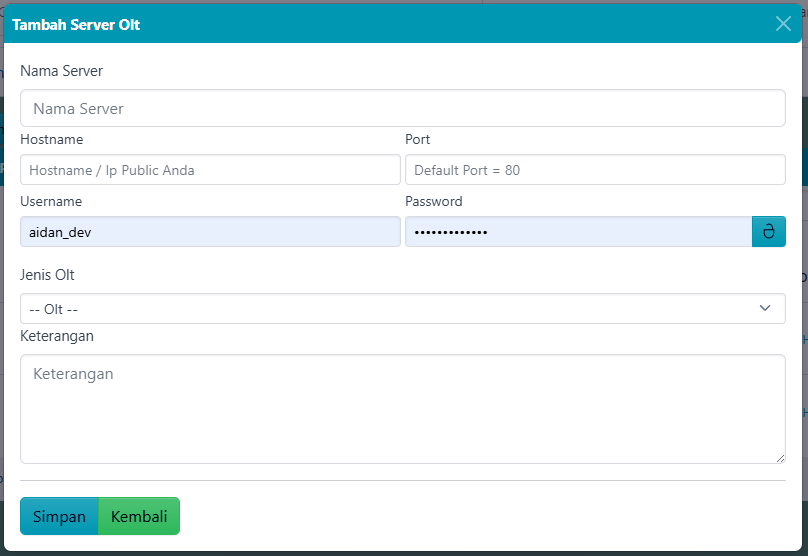The height and width of the screenshot is (556, 808).
Task: Click the "Keterangan" label above the textarea
Action: tap(57, 336)
